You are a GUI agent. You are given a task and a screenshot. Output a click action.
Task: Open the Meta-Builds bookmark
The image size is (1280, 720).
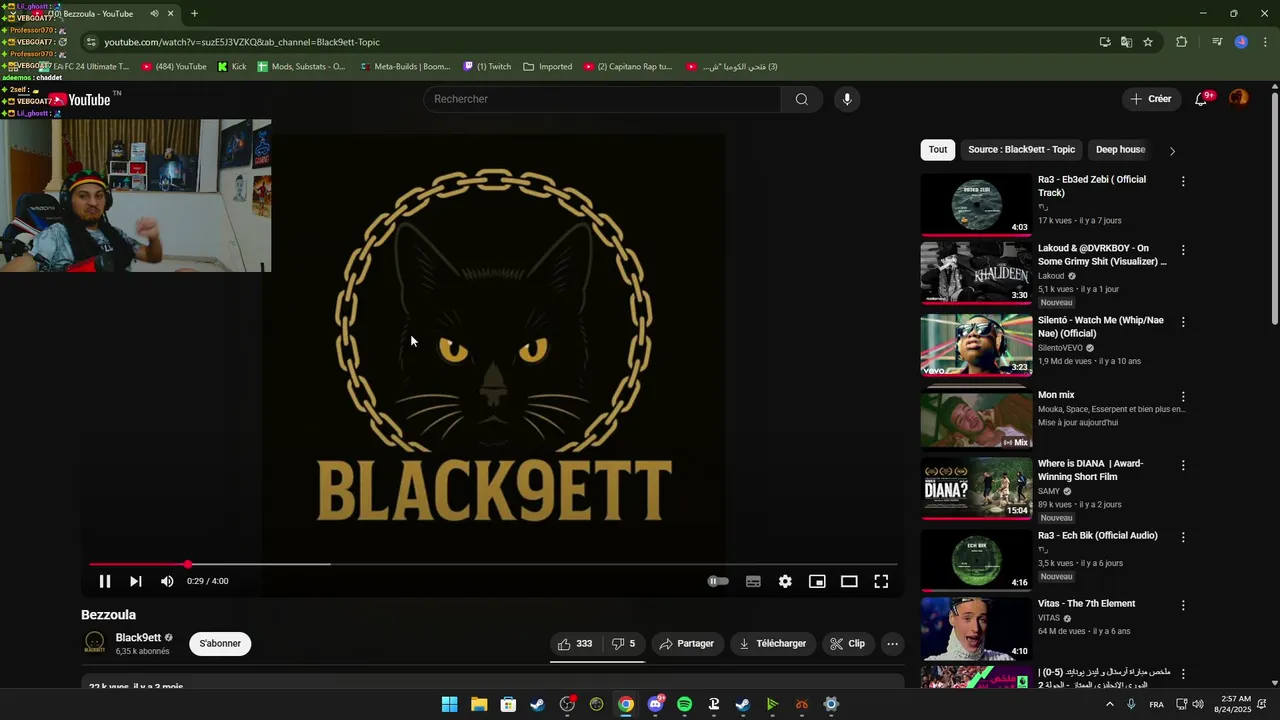pyautogui.click(x=405, y=67)
